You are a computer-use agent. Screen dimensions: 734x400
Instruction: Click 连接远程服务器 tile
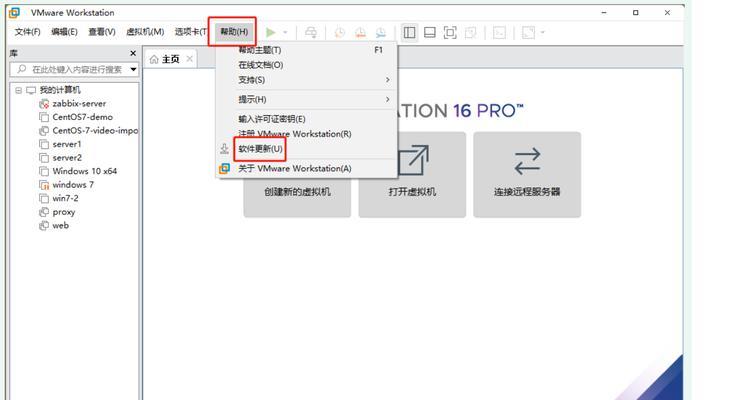tap(527, 175)
